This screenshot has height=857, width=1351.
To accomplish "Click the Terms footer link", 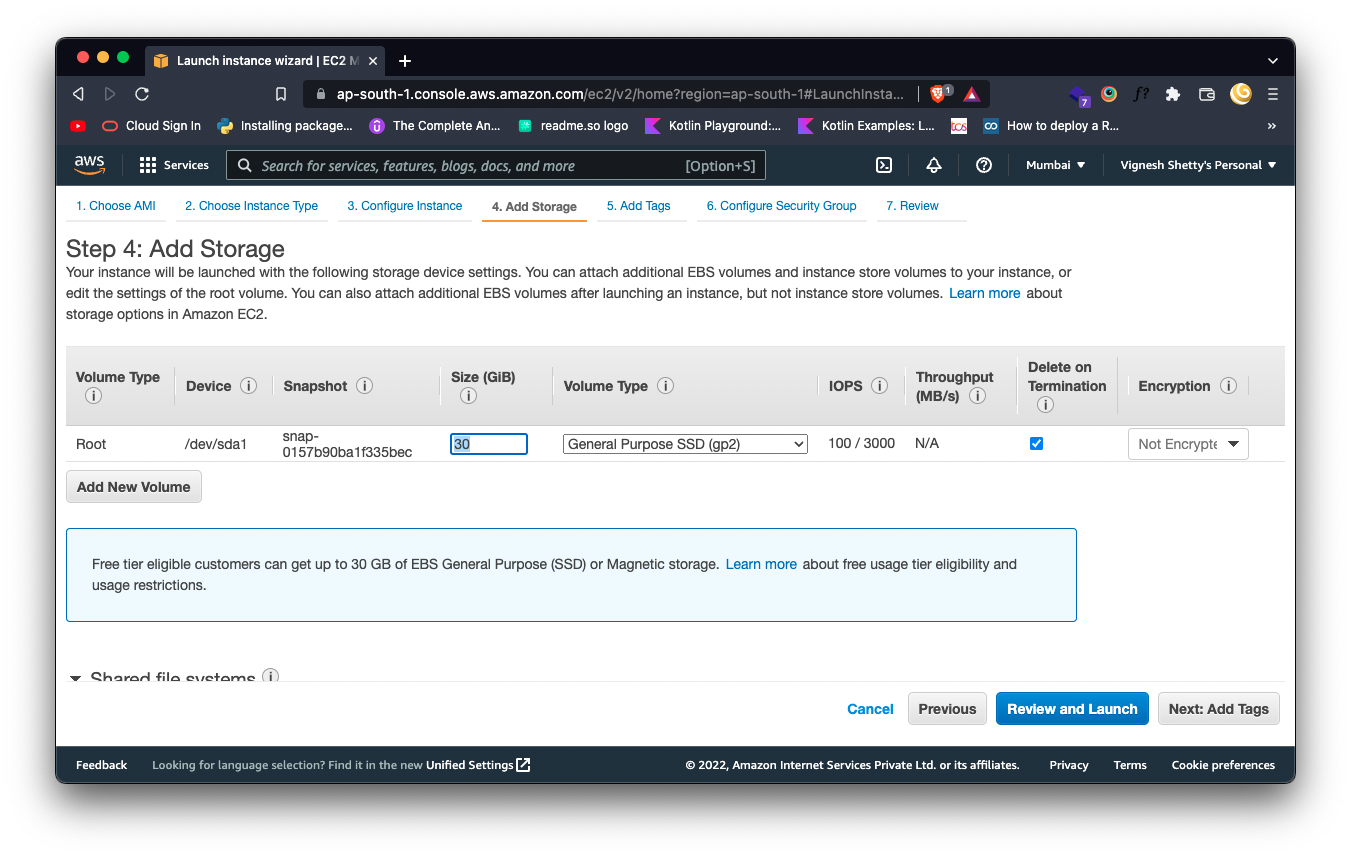I will click(1130, 765).
